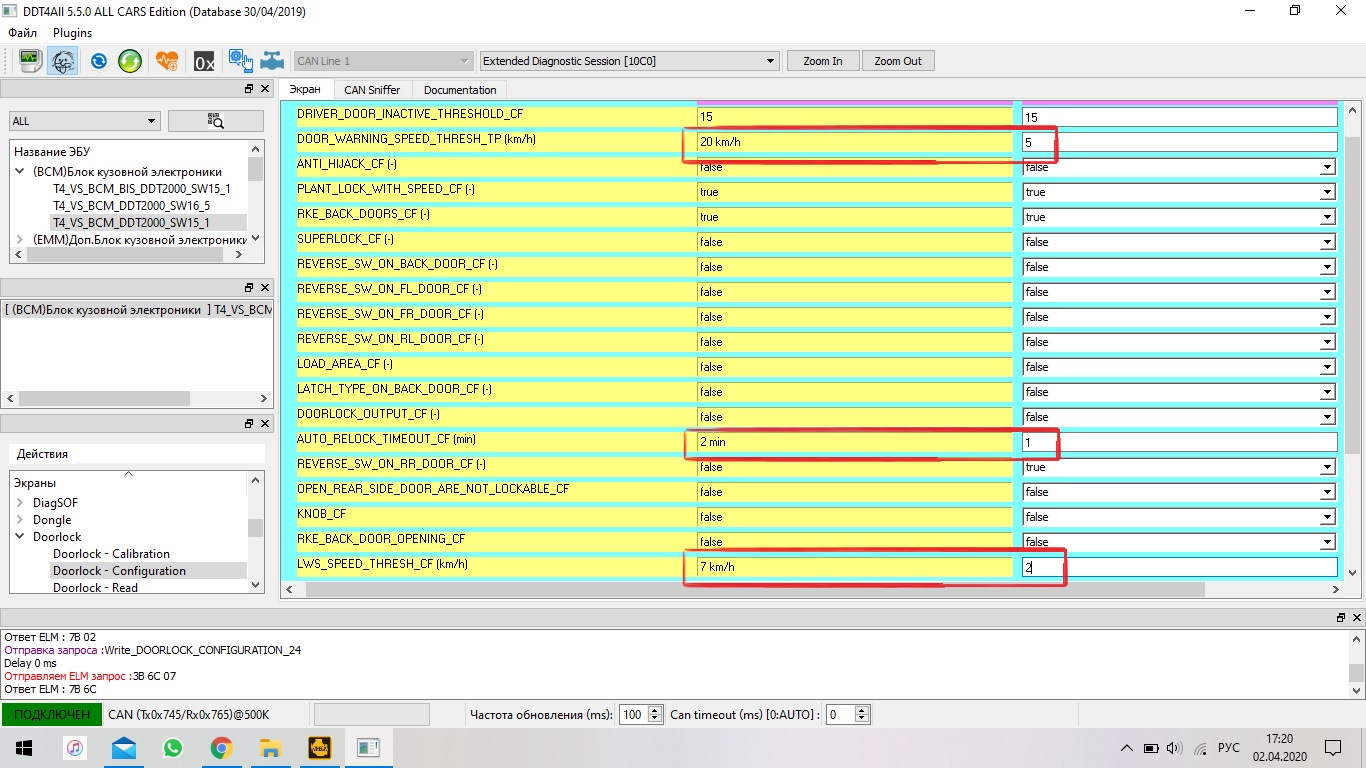Open Doorlock - Read screen
Screen dimensions: 1366x768
click(96, 588)
